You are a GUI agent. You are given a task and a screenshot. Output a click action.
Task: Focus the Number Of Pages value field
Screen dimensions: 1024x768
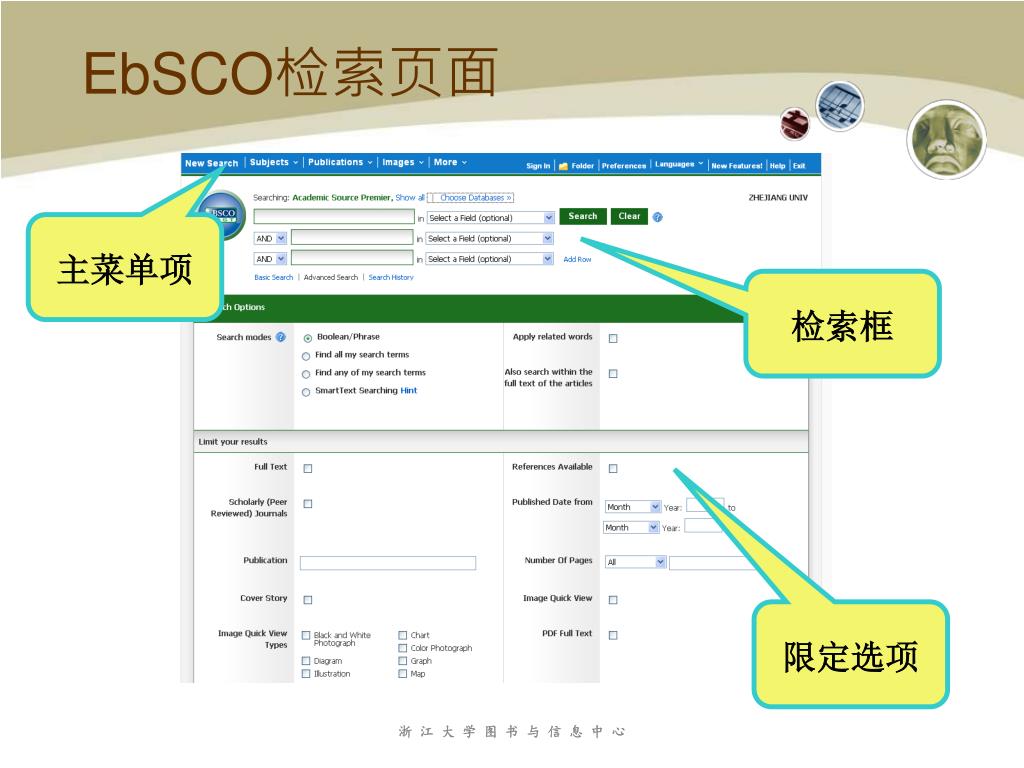pos(712,562)
